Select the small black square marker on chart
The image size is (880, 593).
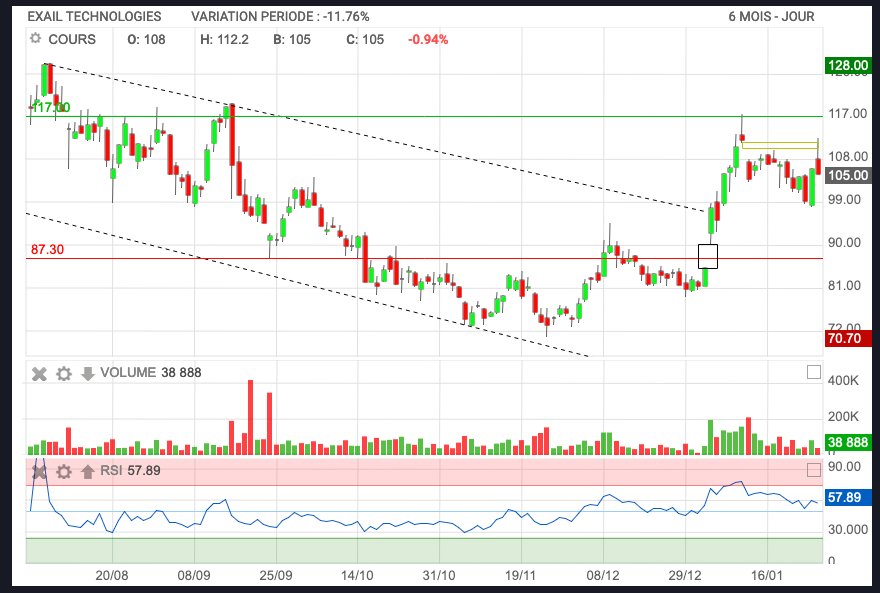pyautogui.click(x=708, y=256)
